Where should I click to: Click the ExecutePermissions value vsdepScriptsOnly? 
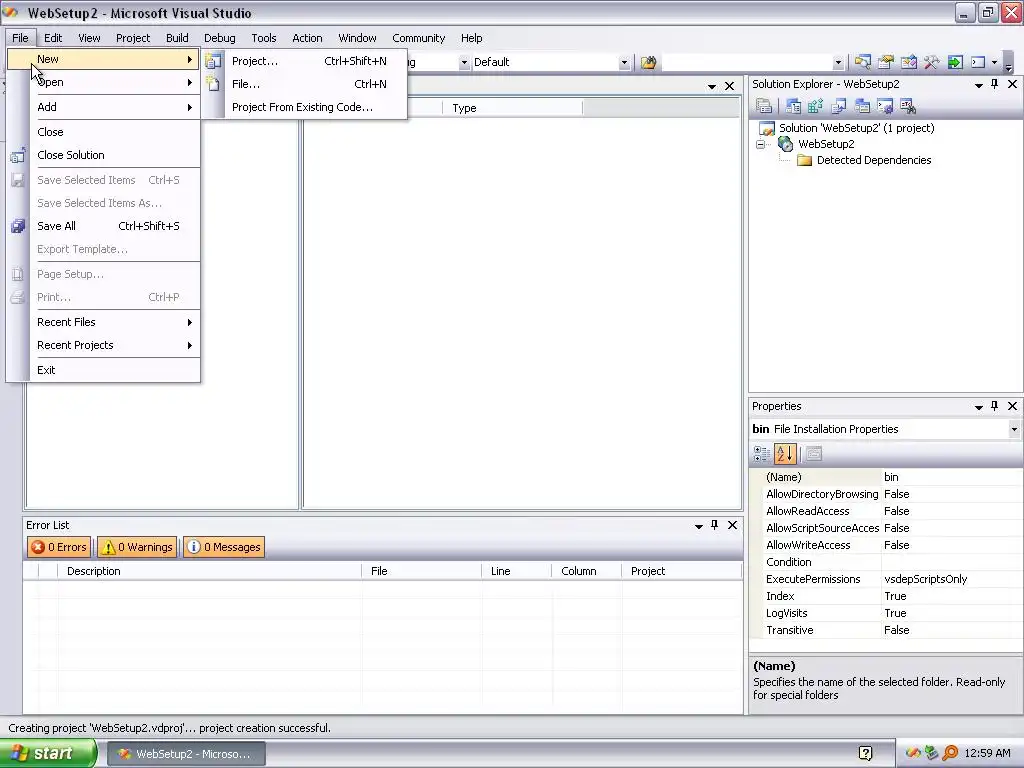[925, 579]
